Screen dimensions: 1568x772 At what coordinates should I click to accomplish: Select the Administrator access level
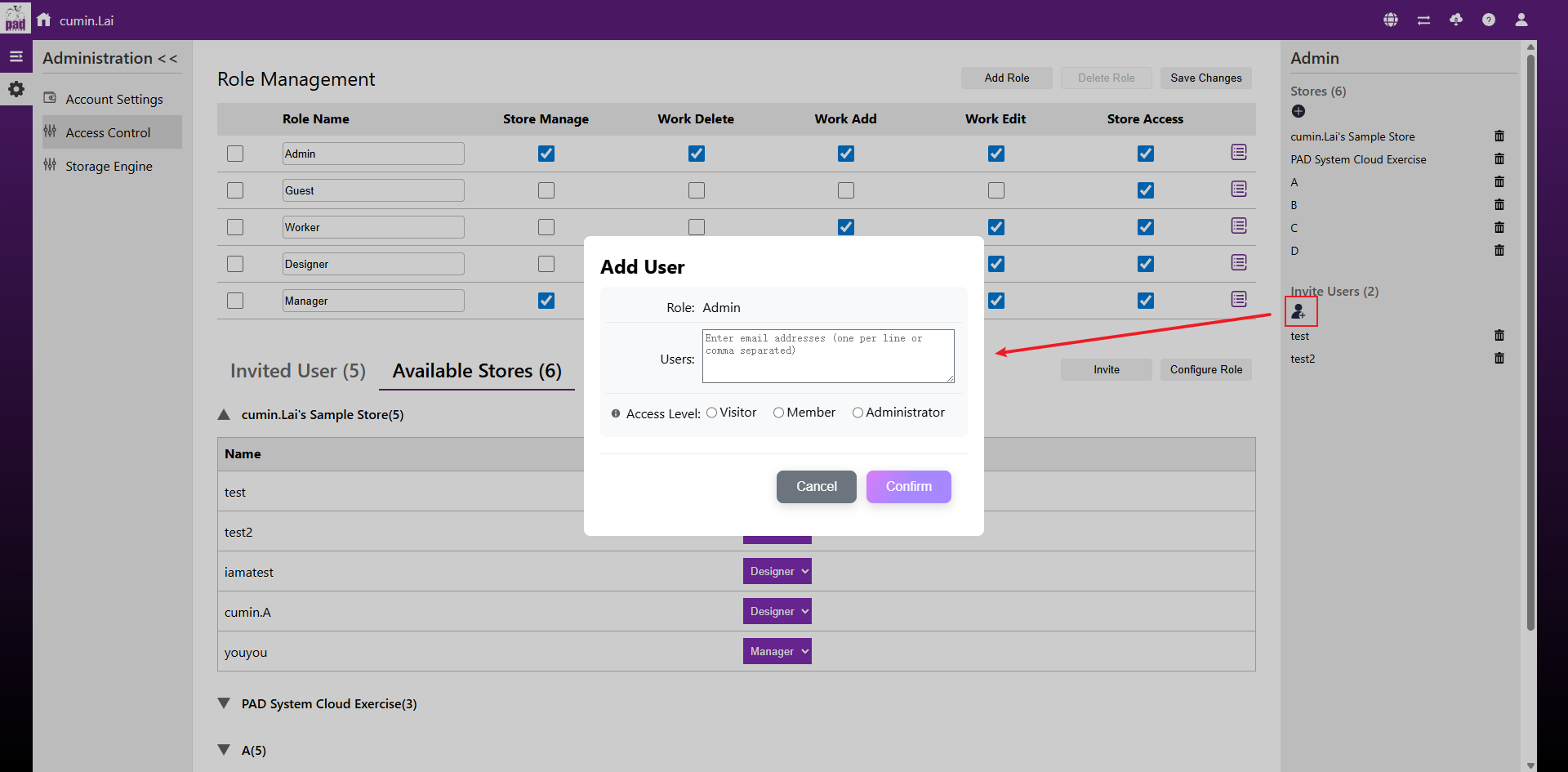pyautogui.click(x=857, y=413)
